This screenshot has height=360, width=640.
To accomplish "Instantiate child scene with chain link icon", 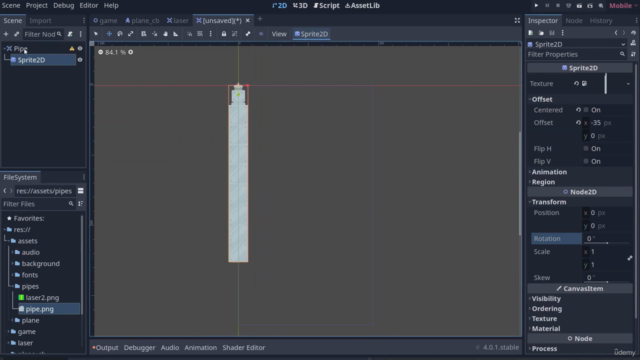I will 16,34.
